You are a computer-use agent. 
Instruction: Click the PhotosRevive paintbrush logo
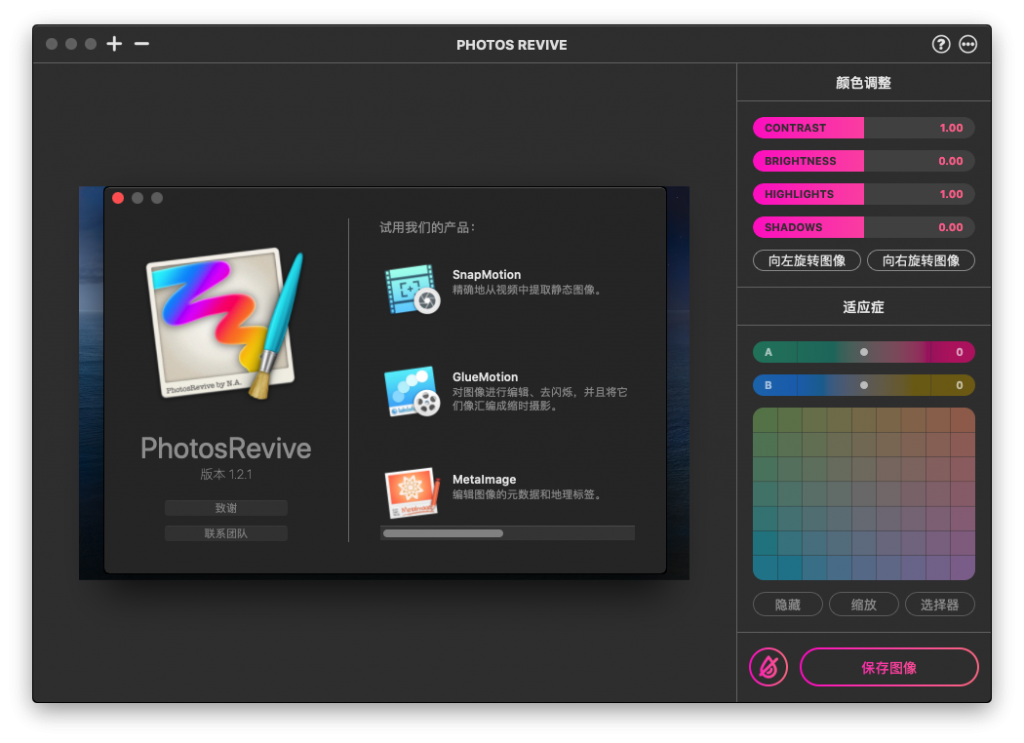[225, 324]
